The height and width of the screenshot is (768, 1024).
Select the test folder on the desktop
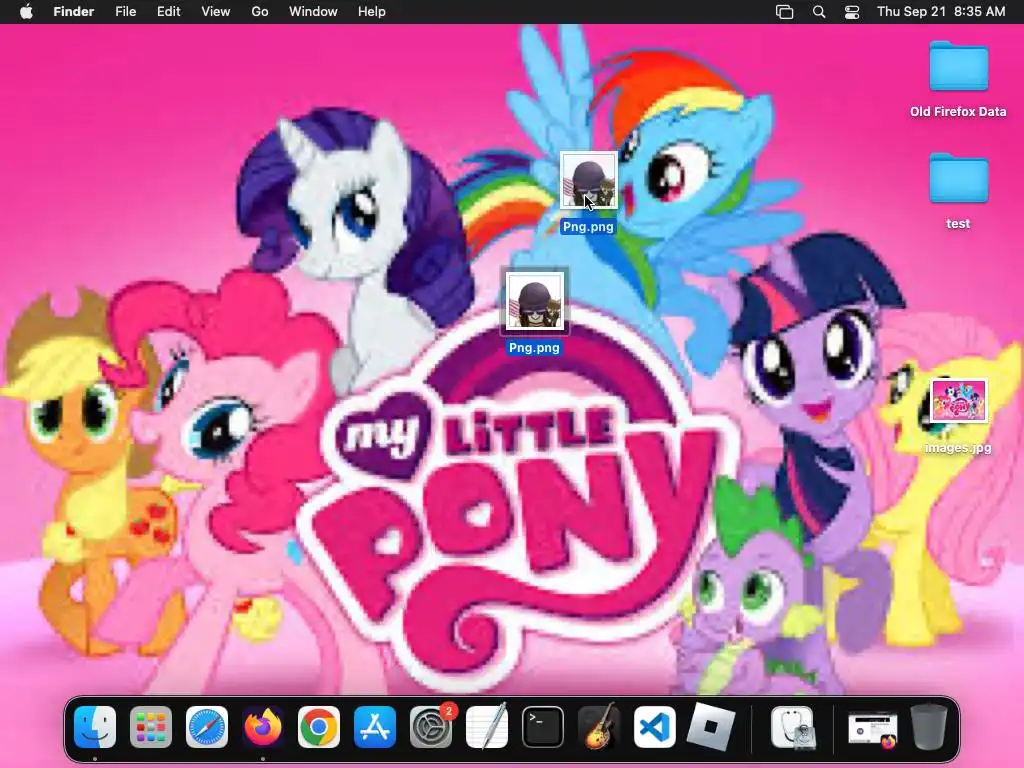tap(958, 178)
